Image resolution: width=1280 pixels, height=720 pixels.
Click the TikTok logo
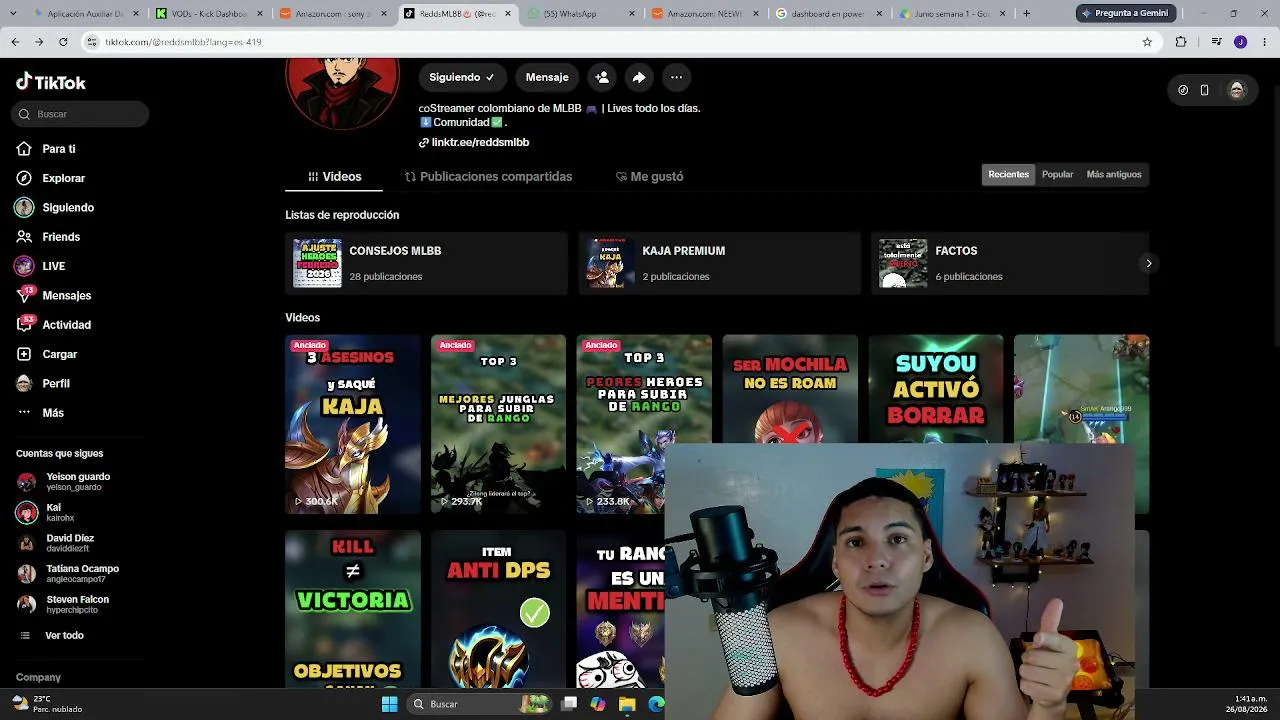coord(51,82)
